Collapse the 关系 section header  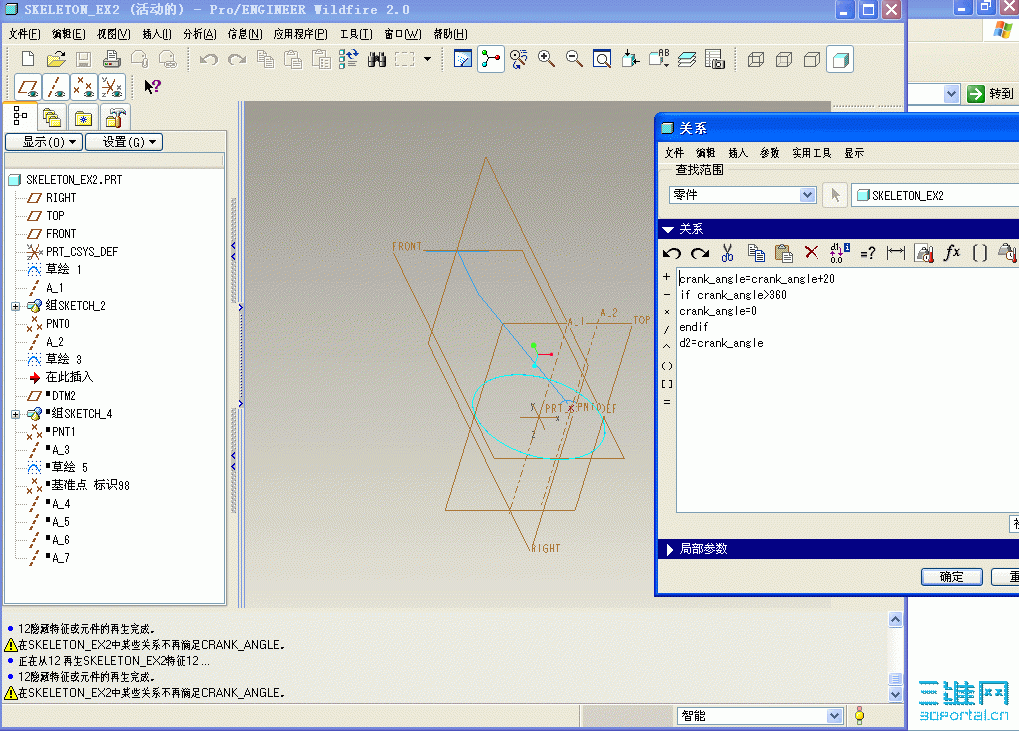pos(667,229)
